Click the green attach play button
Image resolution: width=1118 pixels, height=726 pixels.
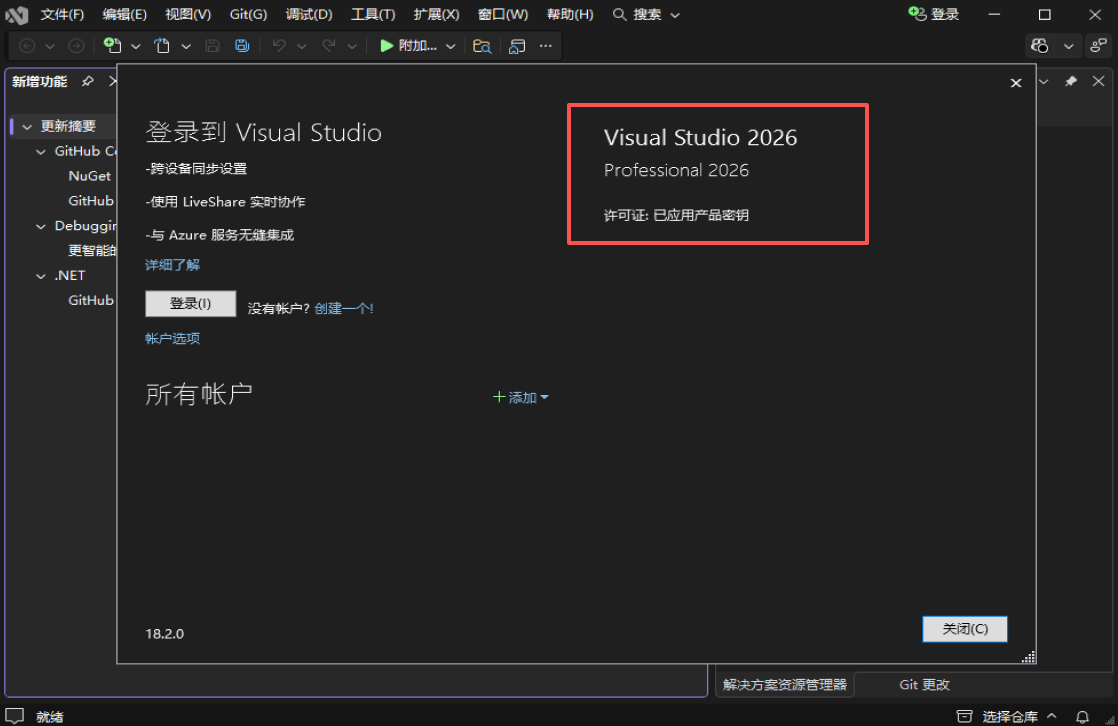(x=386, y=46)
